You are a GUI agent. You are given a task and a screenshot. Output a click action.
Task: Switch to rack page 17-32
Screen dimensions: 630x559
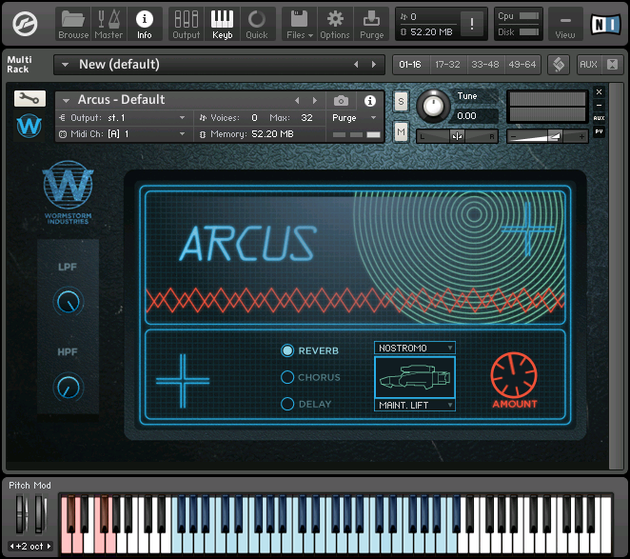click(448, 64)
